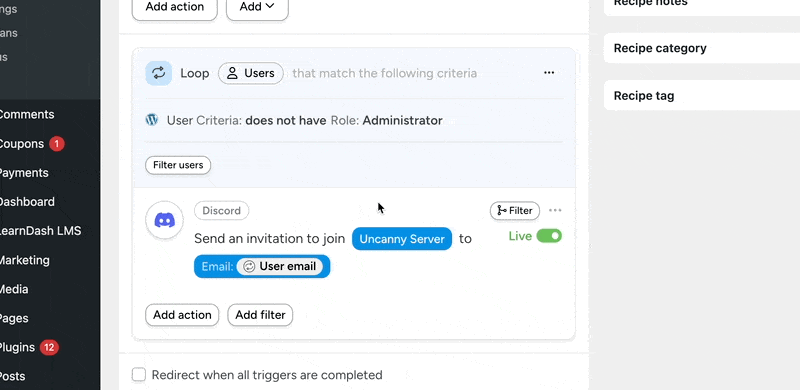Select the Users loop type pill

tap(251, 74)
